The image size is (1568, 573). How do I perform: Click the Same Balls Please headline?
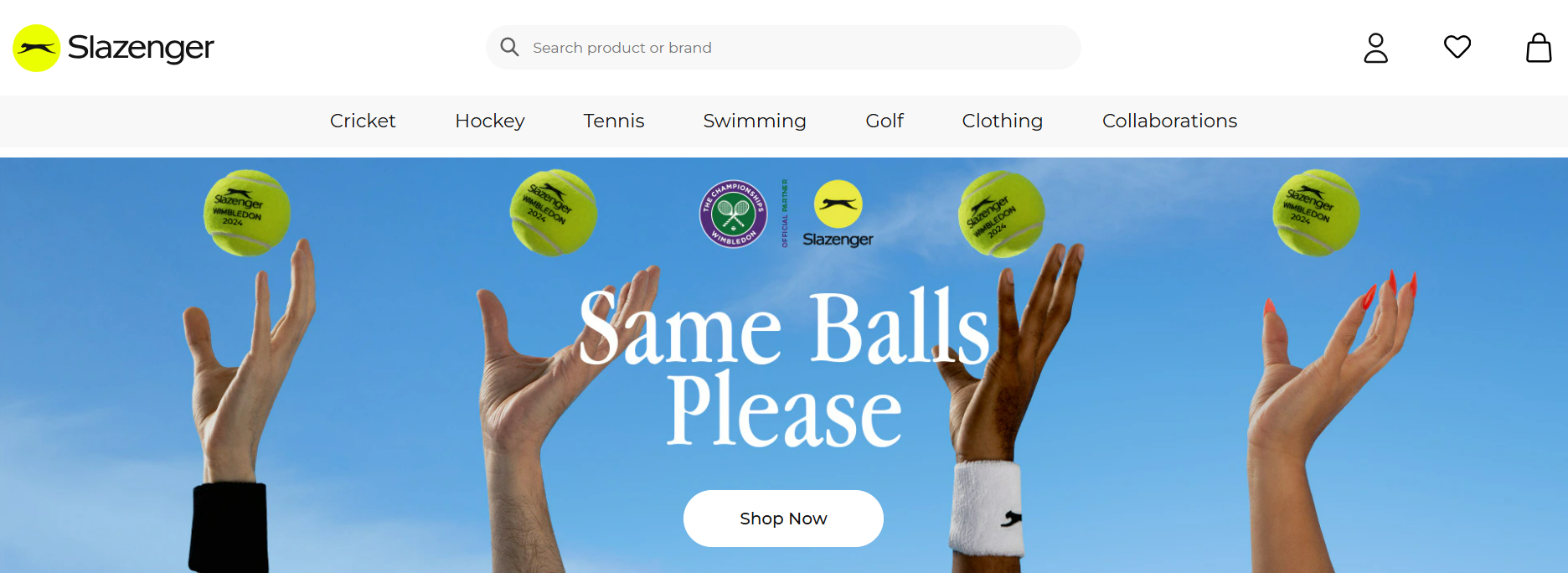[x=784, y=367]
